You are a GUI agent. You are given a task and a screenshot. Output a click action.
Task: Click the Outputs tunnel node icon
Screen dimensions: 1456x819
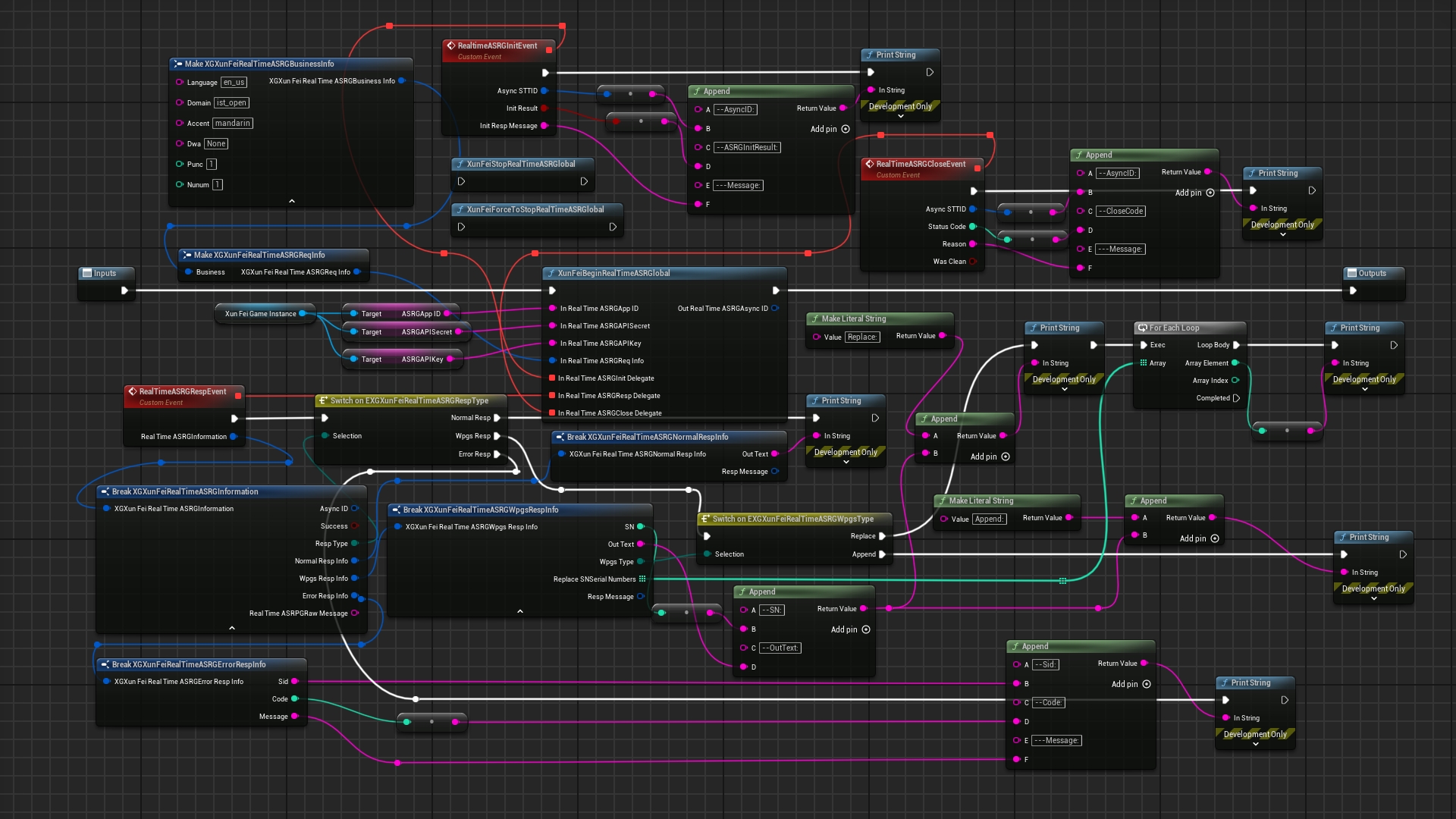click(1352, 273)
